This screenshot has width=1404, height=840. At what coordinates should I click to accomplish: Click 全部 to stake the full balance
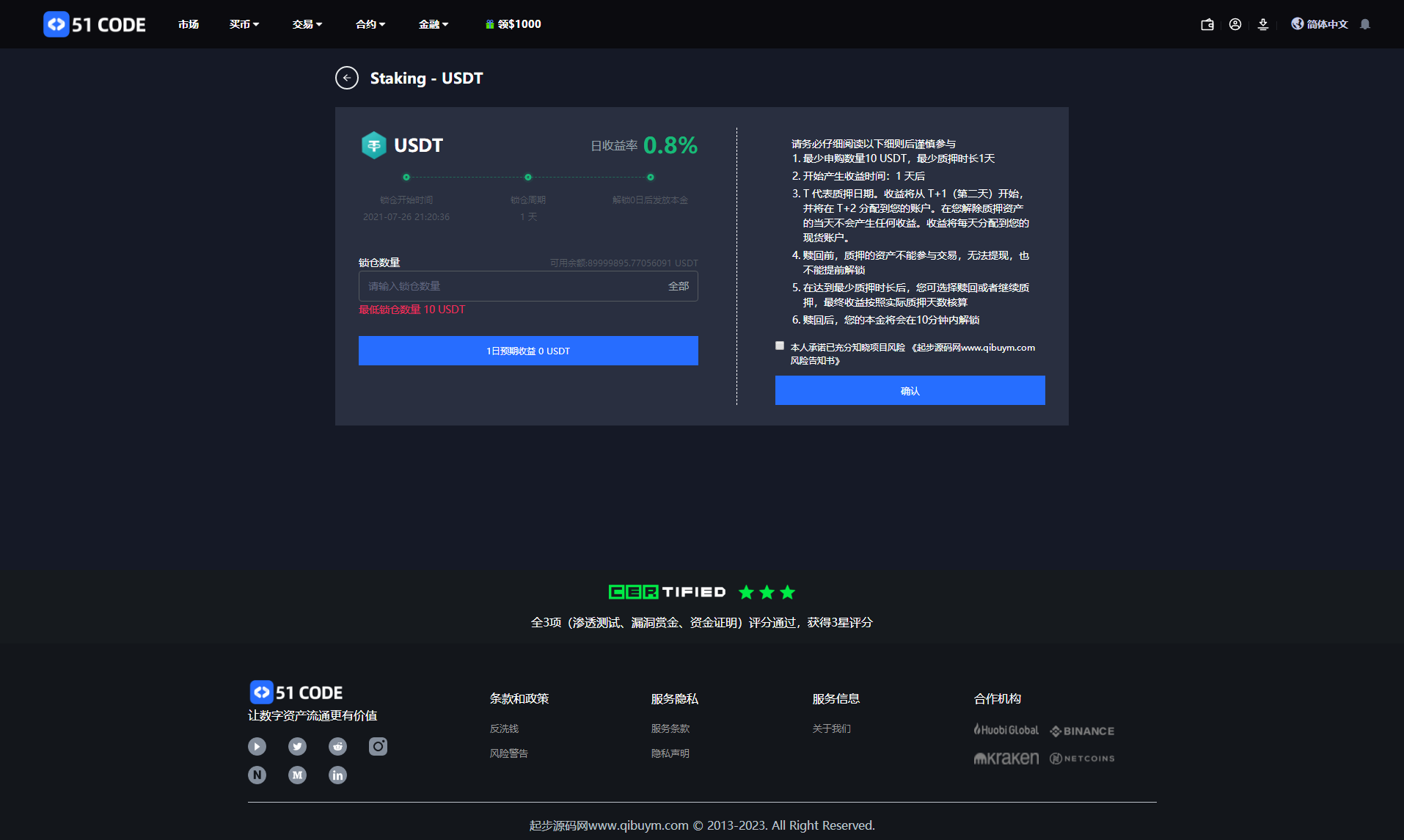point(679,286)
